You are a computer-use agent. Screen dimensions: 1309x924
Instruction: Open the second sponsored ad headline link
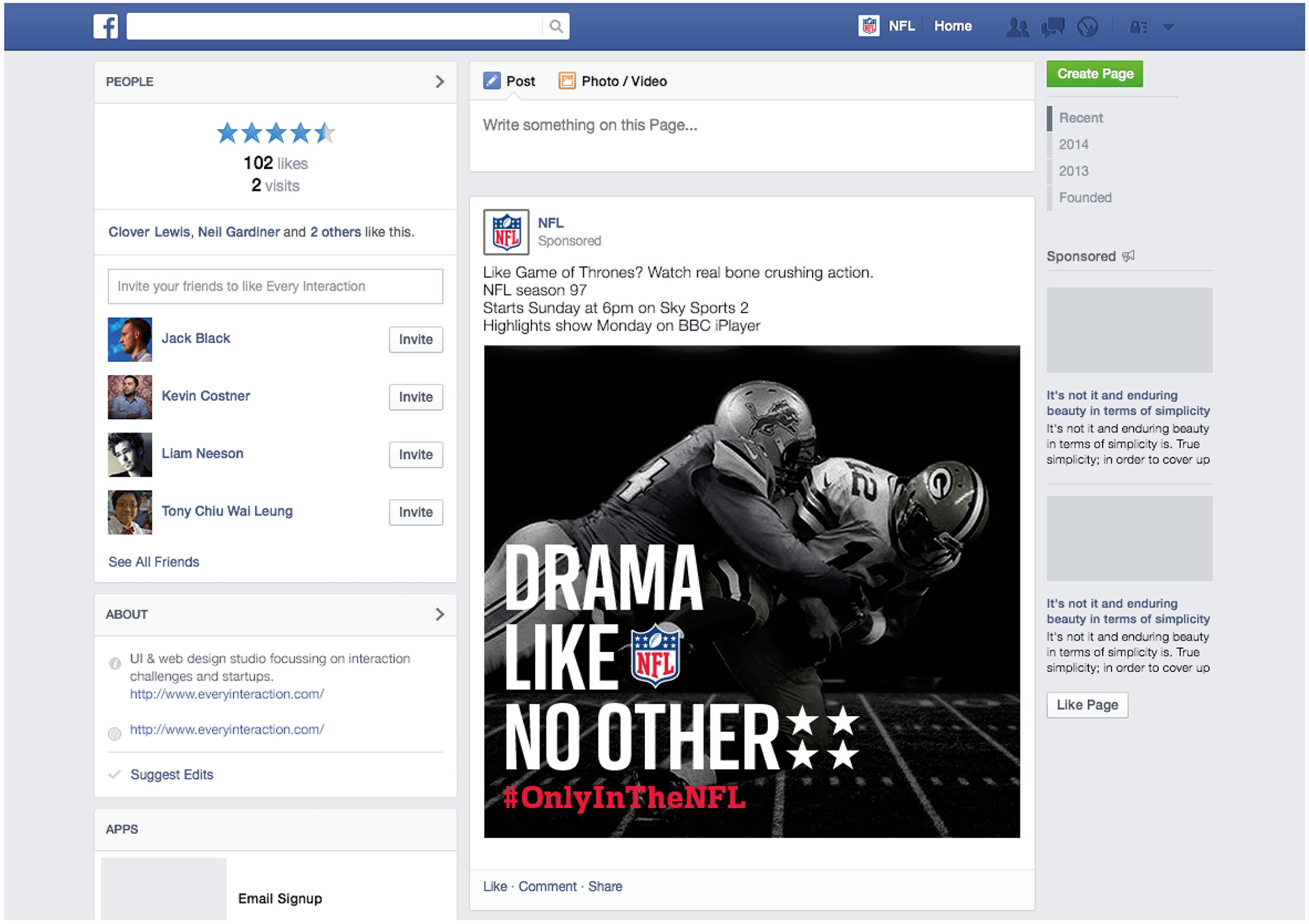[1128, 612]
